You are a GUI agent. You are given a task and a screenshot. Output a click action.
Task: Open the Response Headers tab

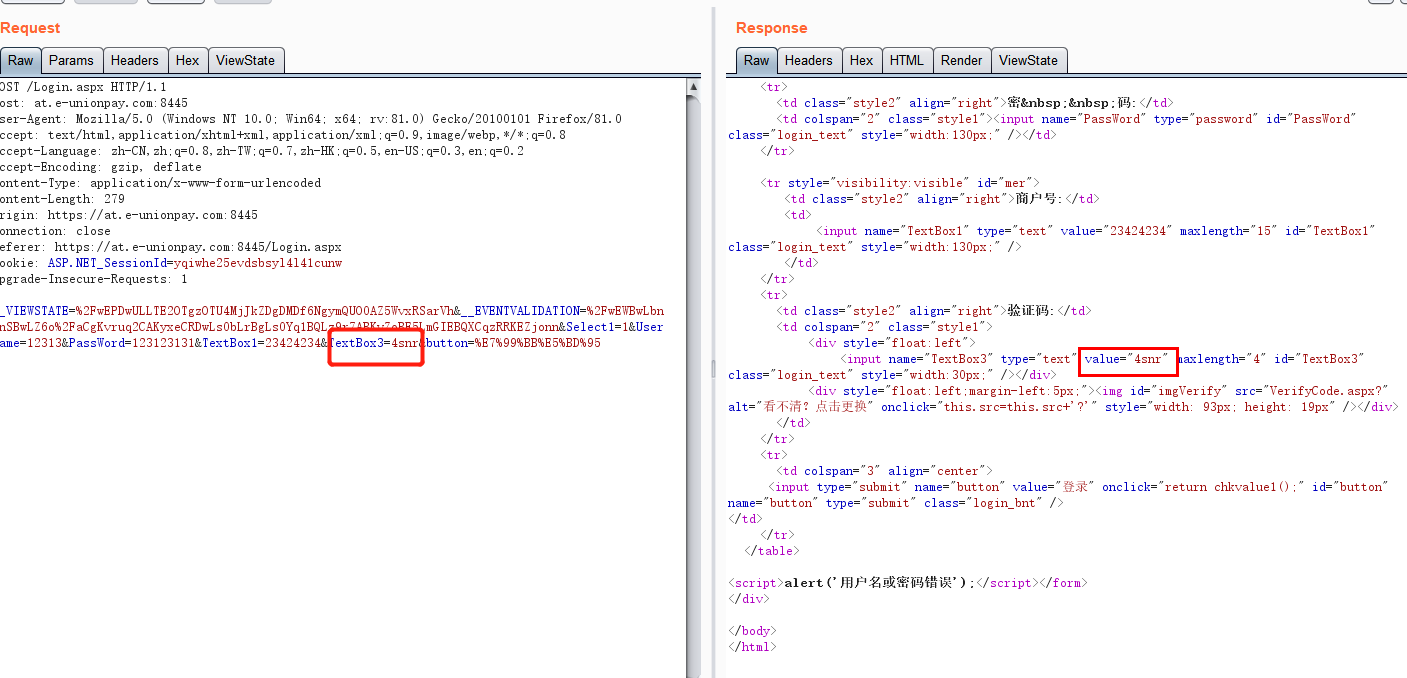click(x=809, y=60)
